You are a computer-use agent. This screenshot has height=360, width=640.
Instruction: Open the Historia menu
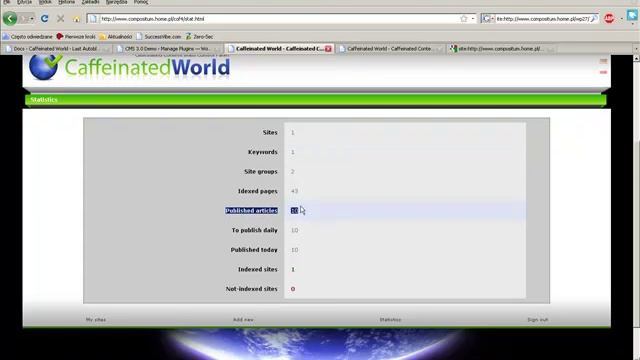67,2
